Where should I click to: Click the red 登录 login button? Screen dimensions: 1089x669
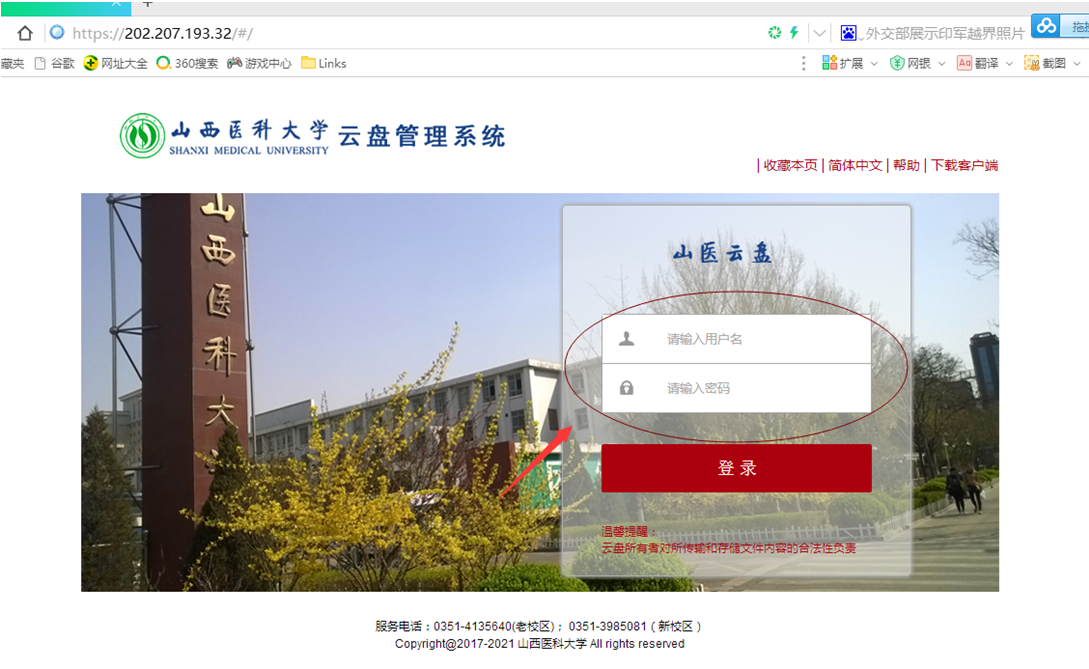(x=736, y=468)
